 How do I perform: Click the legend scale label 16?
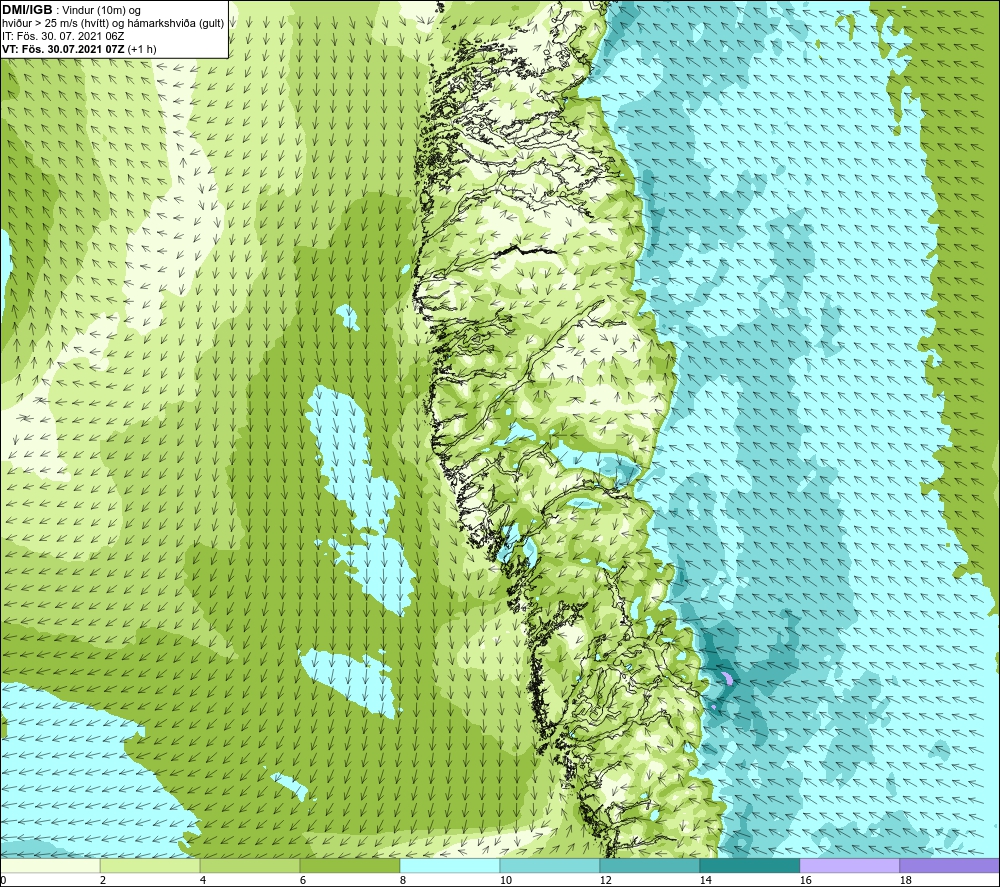coord(805,880)
